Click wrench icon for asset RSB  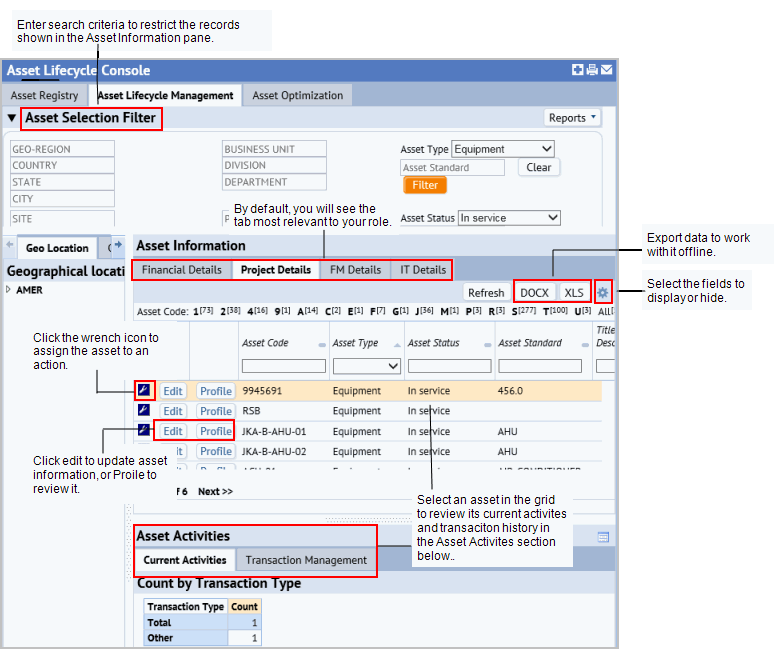pyautogui.click(x=144, y=410)
